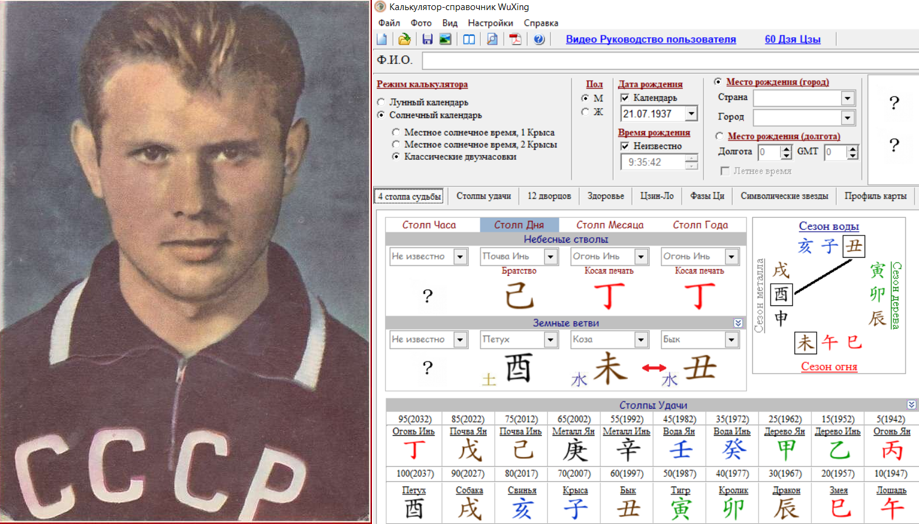
Task: Open the Страна country dropdown
Action: 847,98
